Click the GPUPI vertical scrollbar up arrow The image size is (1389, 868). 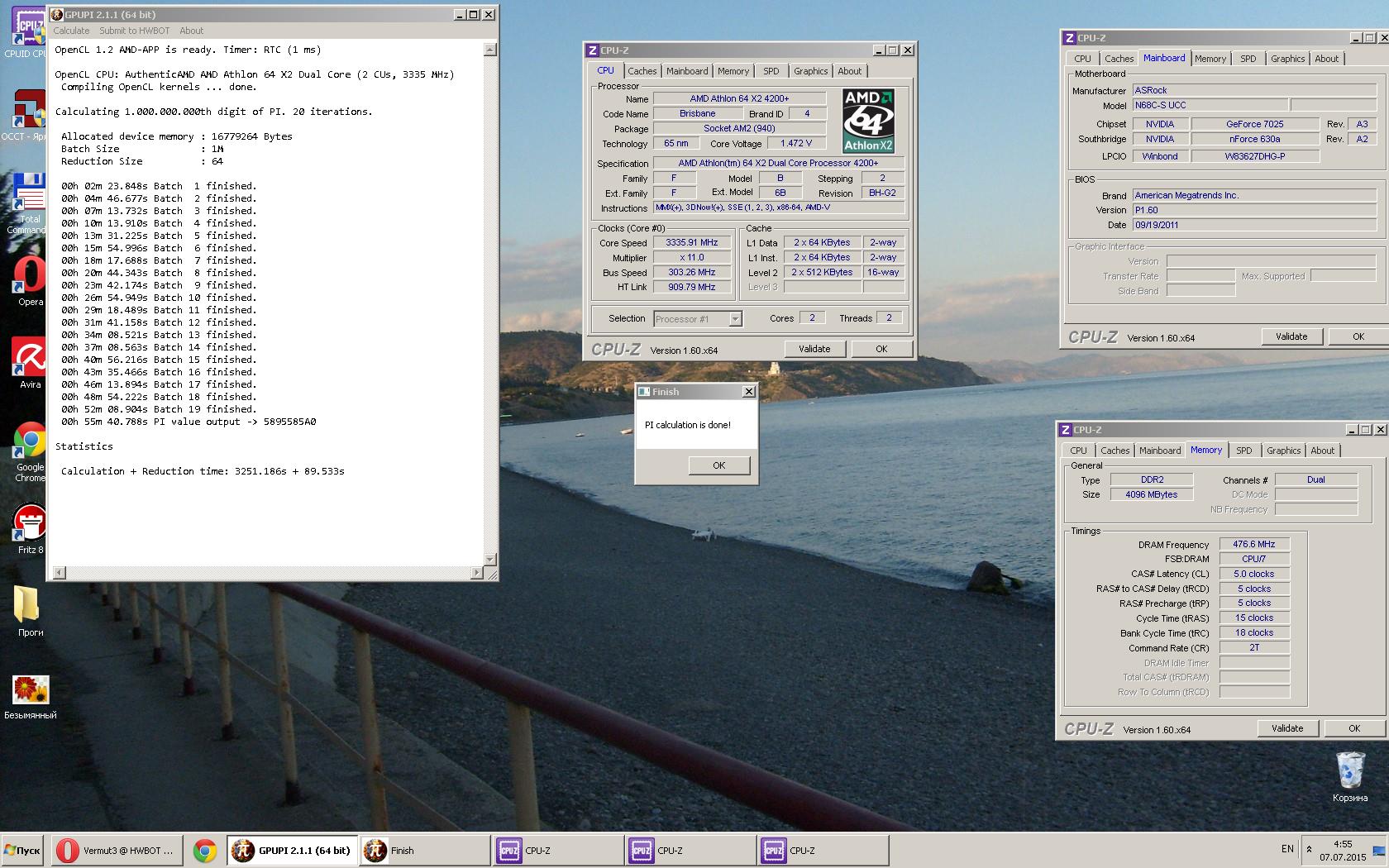[x=489, y=50]
